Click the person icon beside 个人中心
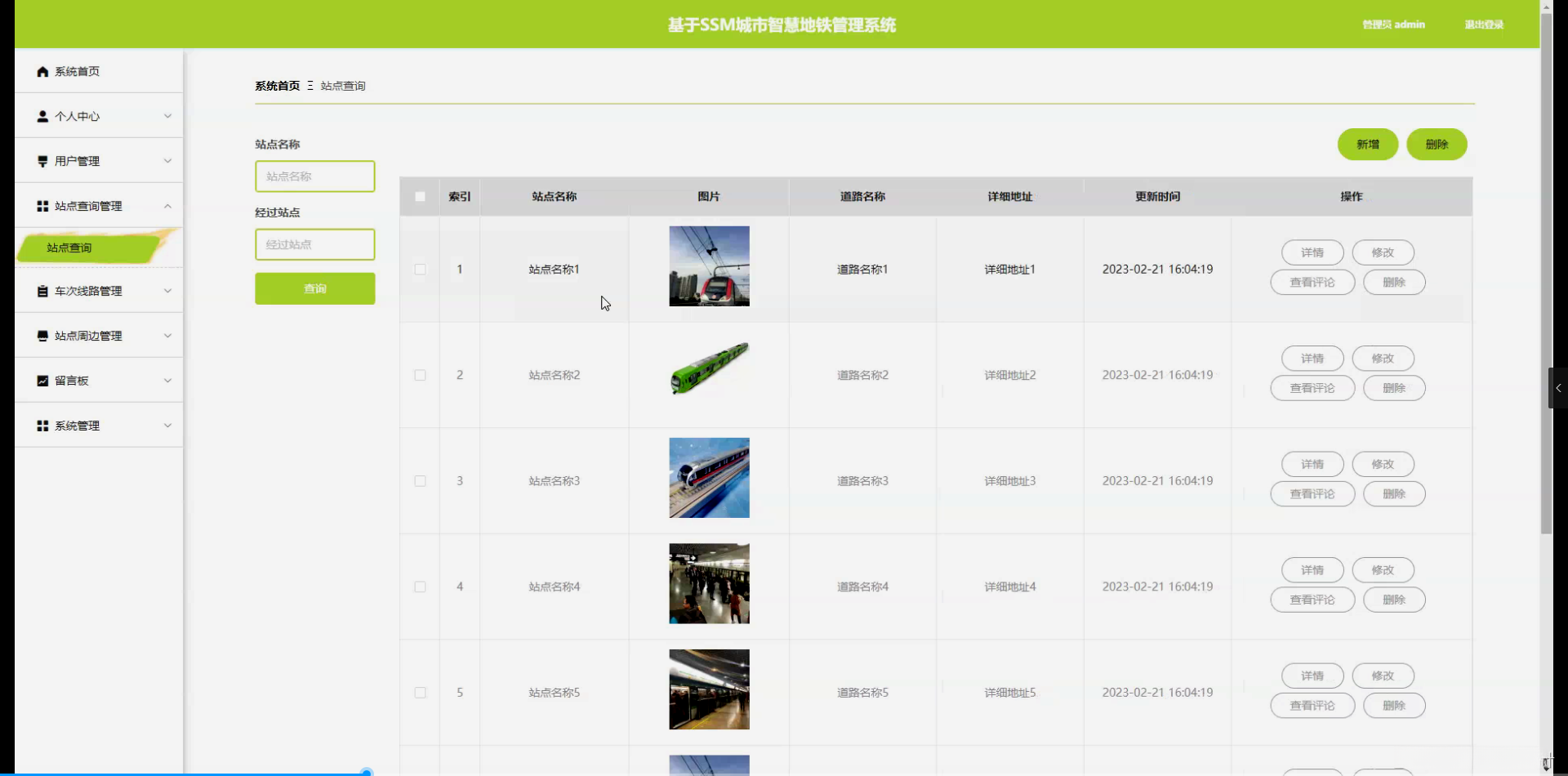Image resolution: width=1568 pixels, height=776 pixels. pos(42,117)
